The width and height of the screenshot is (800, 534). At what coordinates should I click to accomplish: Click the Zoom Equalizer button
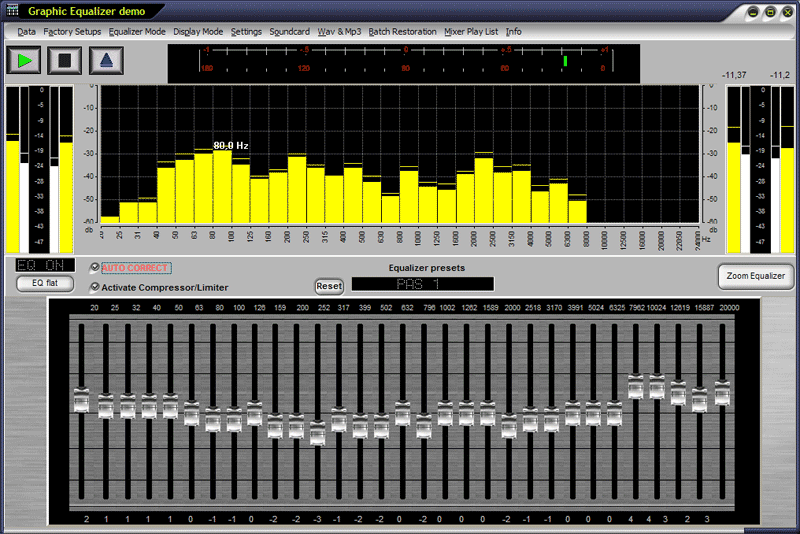pyautogui.click(x=756, y=276)
